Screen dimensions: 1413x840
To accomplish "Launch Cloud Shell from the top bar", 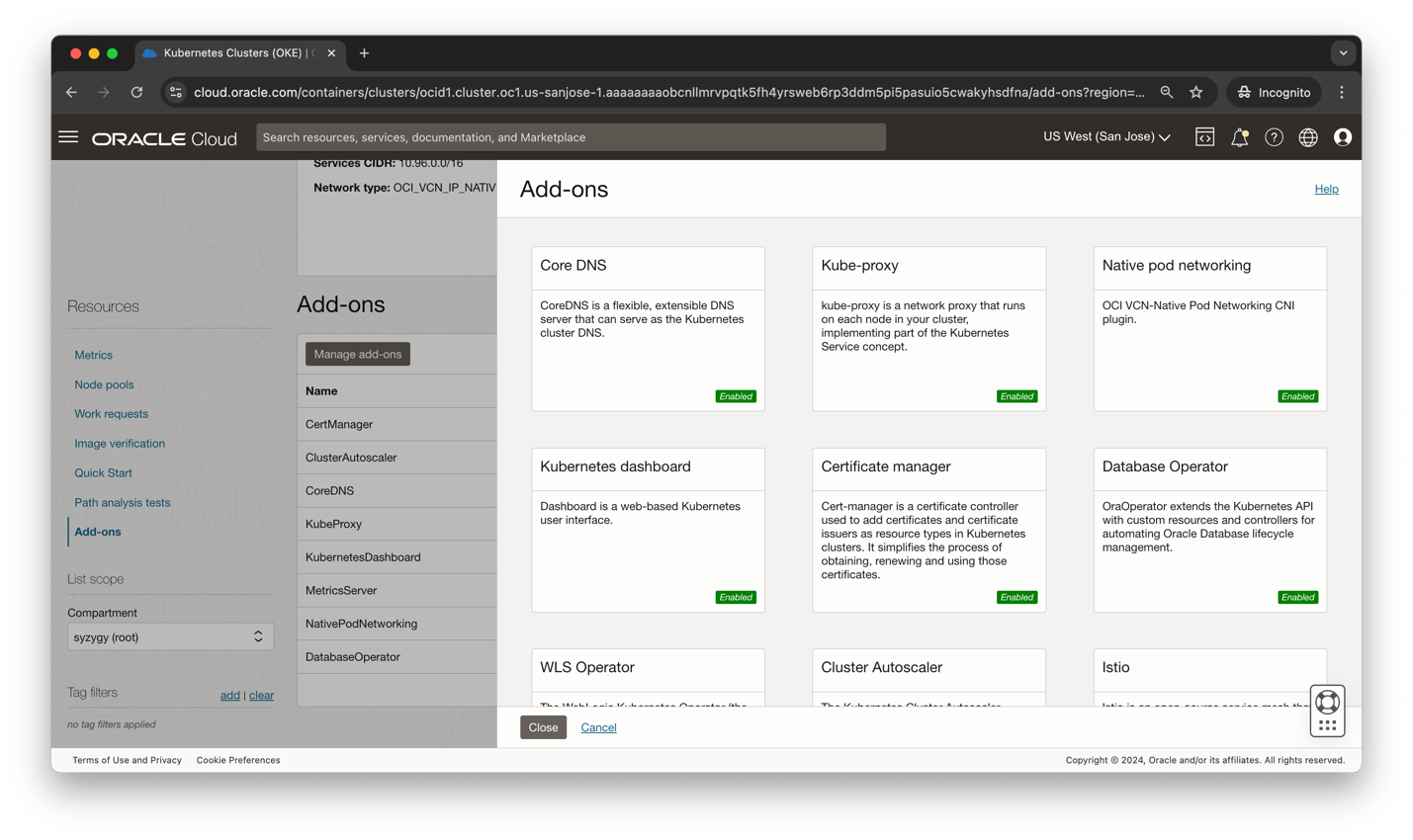I will [x=1204, y=136].
